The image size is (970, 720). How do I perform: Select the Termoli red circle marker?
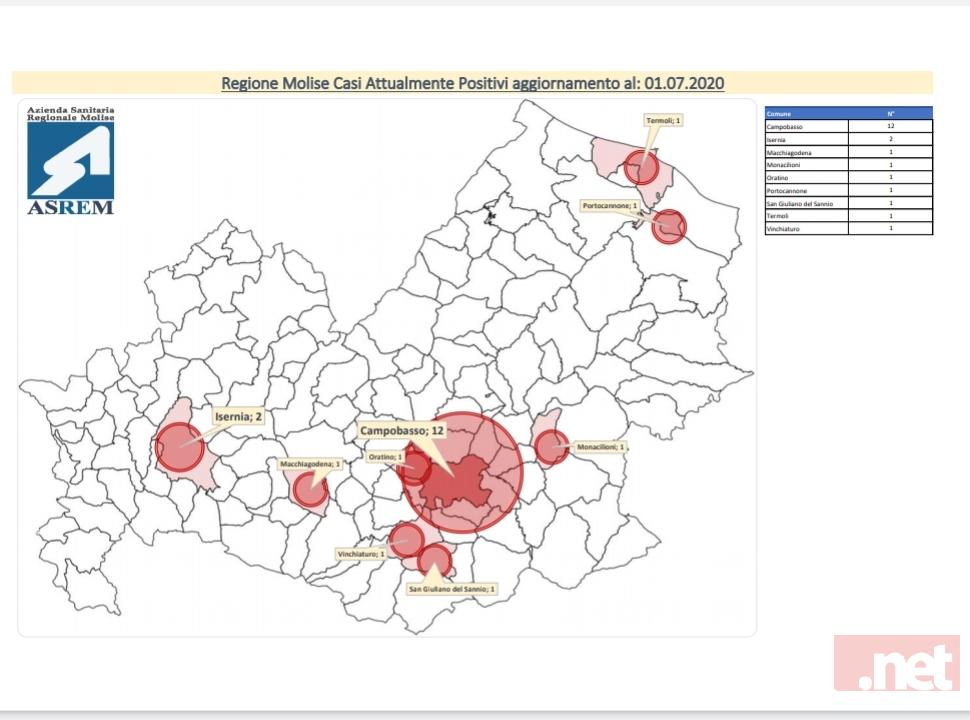pyautogui.click(x=641, y=167)
